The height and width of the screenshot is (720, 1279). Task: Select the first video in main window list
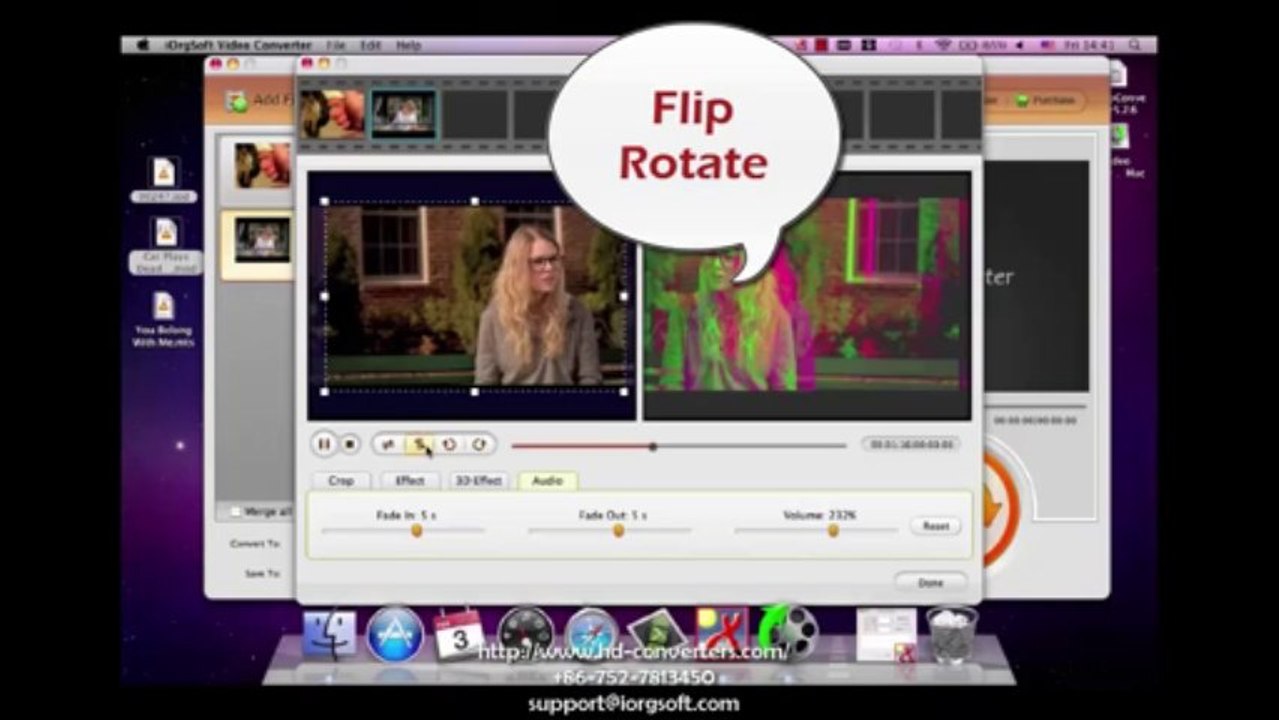click(256, 166)
